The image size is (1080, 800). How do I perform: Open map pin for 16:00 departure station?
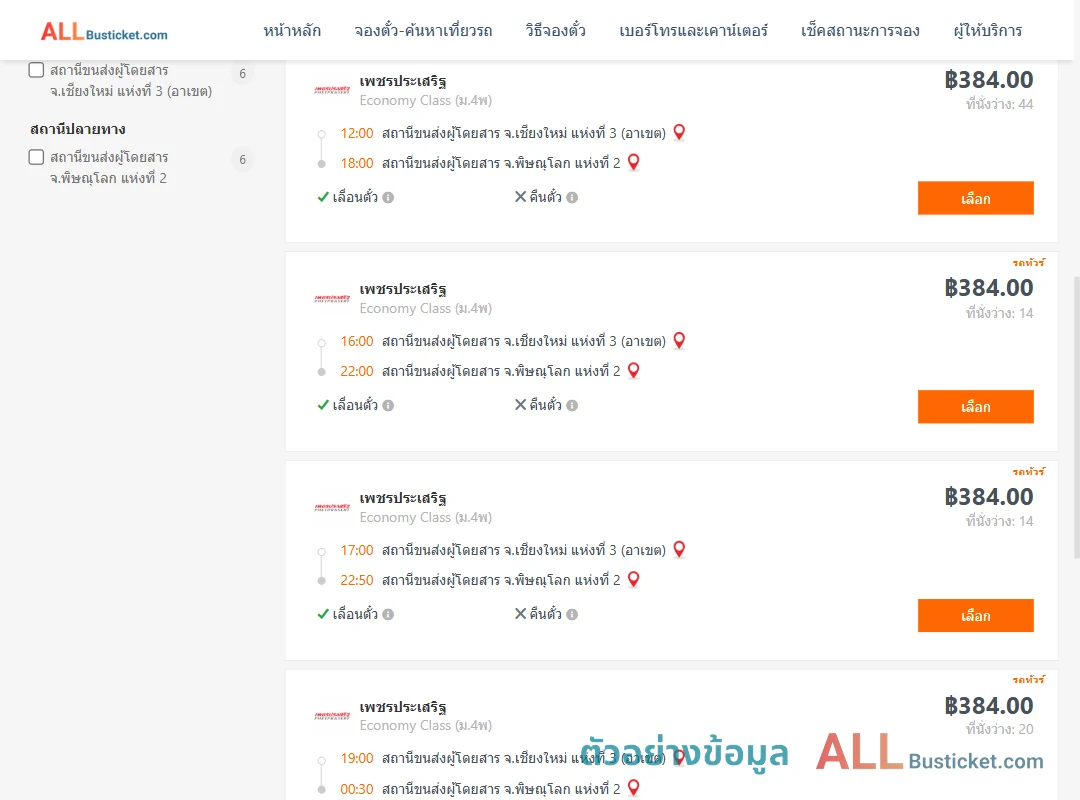tap(679, 340)
